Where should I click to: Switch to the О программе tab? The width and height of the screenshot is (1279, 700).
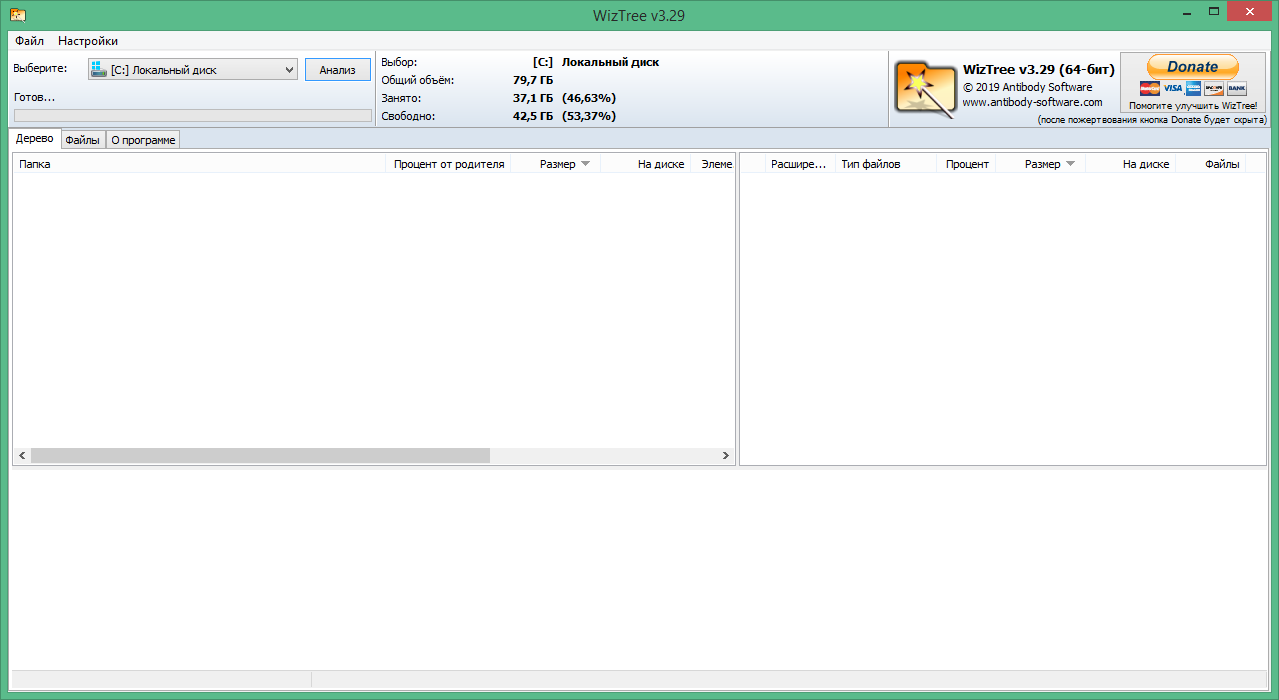pyautogui.click(x=143, y=140)
